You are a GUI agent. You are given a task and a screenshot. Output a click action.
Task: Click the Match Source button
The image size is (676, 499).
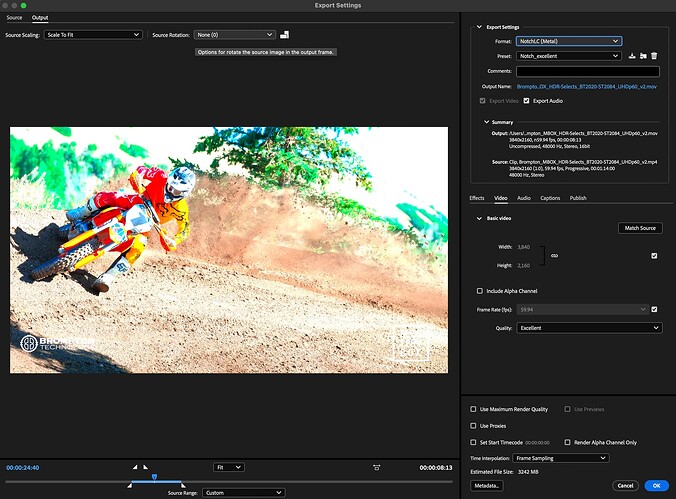pos(640,228)
